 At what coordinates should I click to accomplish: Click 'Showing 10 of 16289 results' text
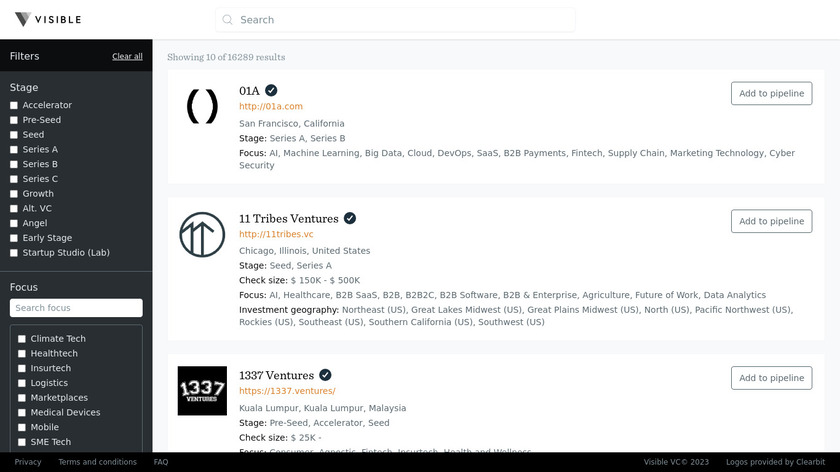[226, 57]
